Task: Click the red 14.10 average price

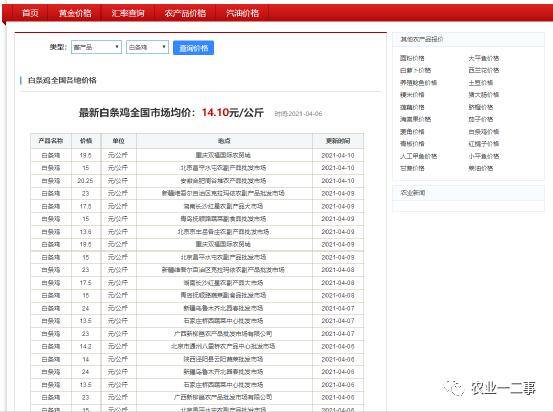Action: pos(215,112)
